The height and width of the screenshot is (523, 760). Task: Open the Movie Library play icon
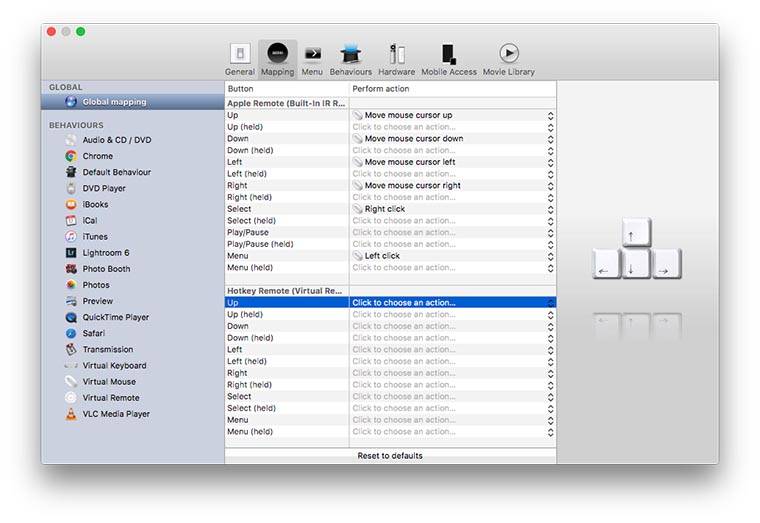(x=509, y=53)
